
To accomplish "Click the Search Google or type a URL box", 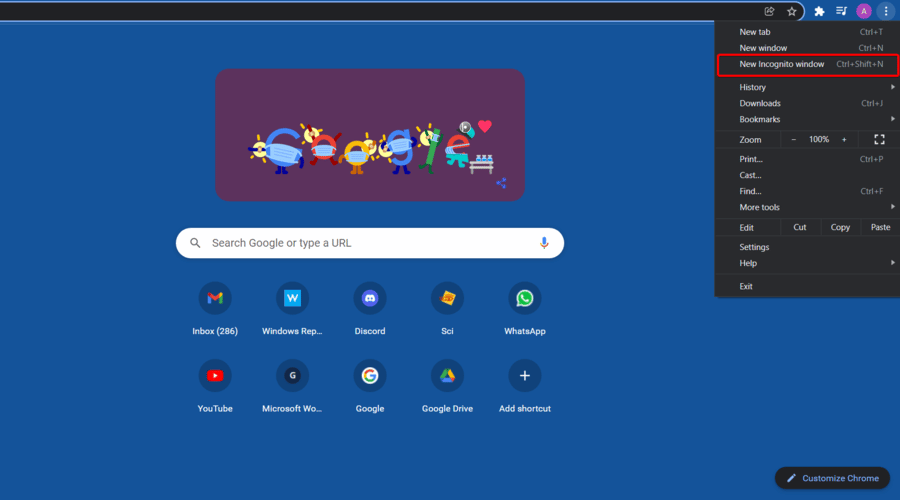I will tap(370, 243).
